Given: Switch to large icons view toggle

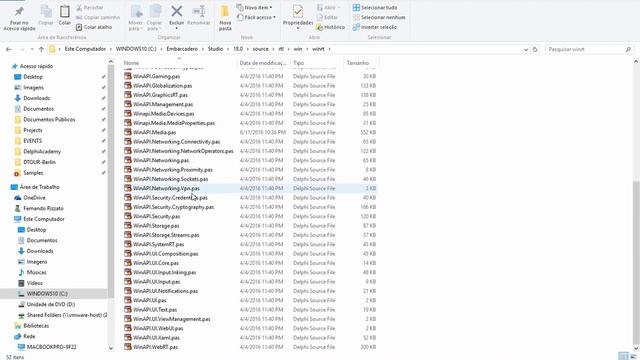Looking at the screenshot, I should point(633,356).
